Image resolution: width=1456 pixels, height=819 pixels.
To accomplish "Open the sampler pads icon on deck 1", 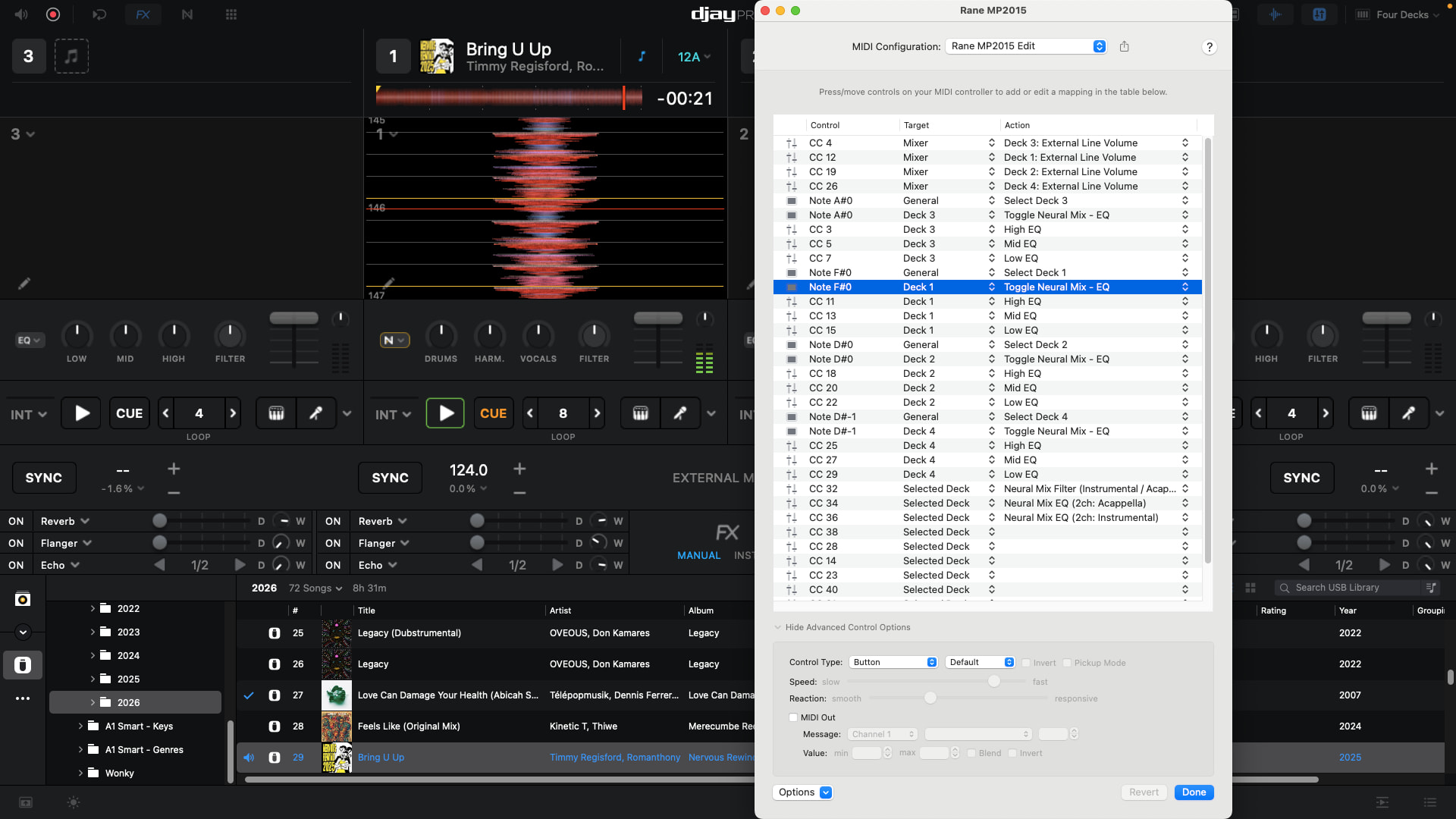I will point(640,413).
